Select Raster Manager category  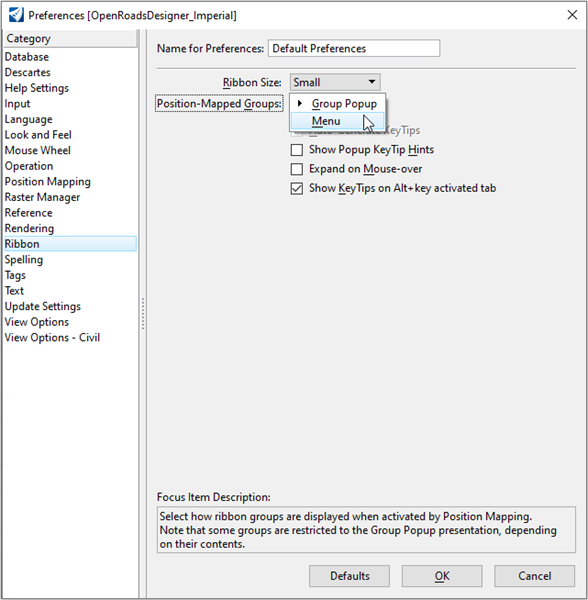(70, 197)
